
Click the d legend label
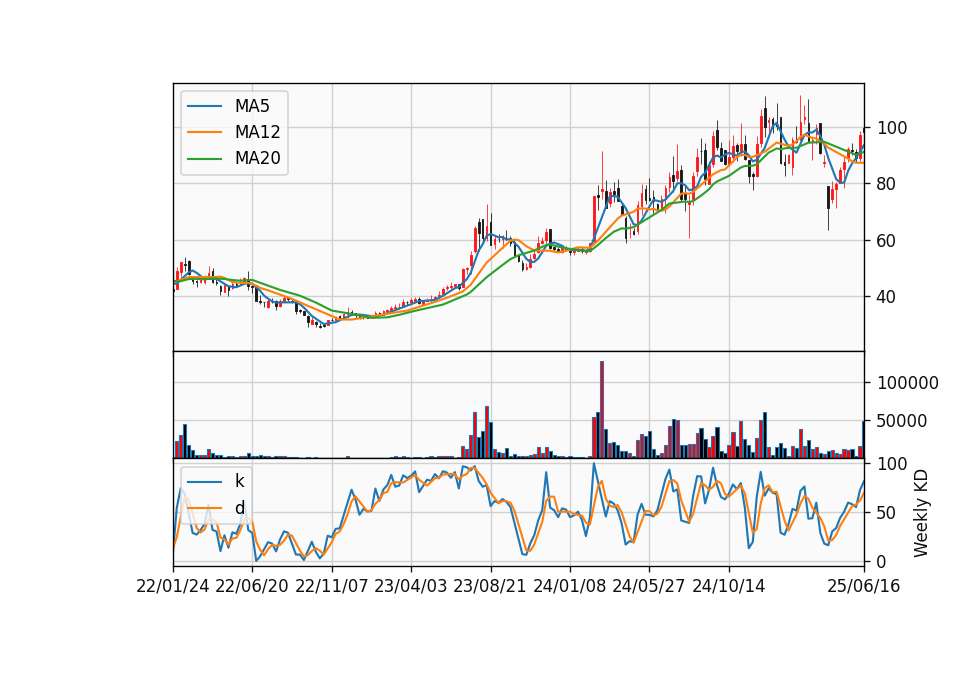(239, 508)
